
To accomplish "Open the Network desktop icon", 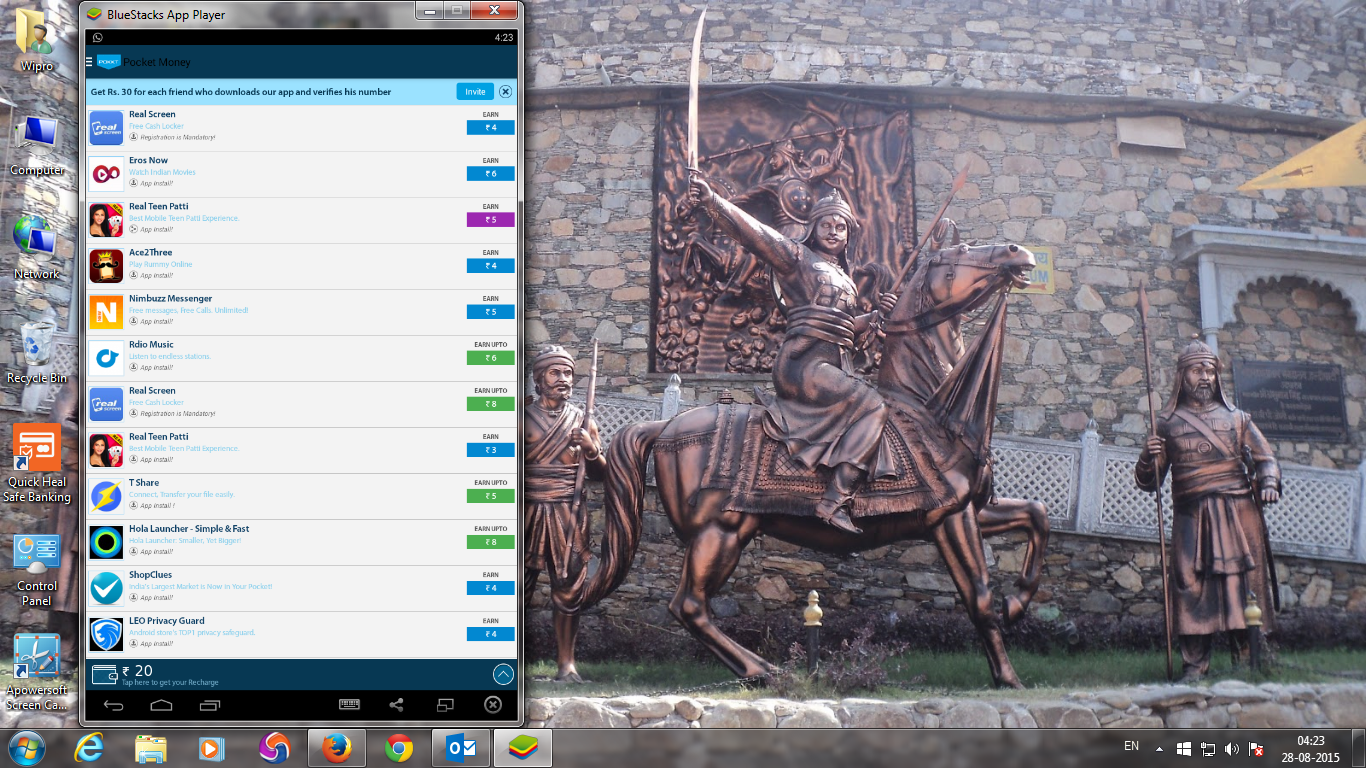I will click(x=36, y=248).
